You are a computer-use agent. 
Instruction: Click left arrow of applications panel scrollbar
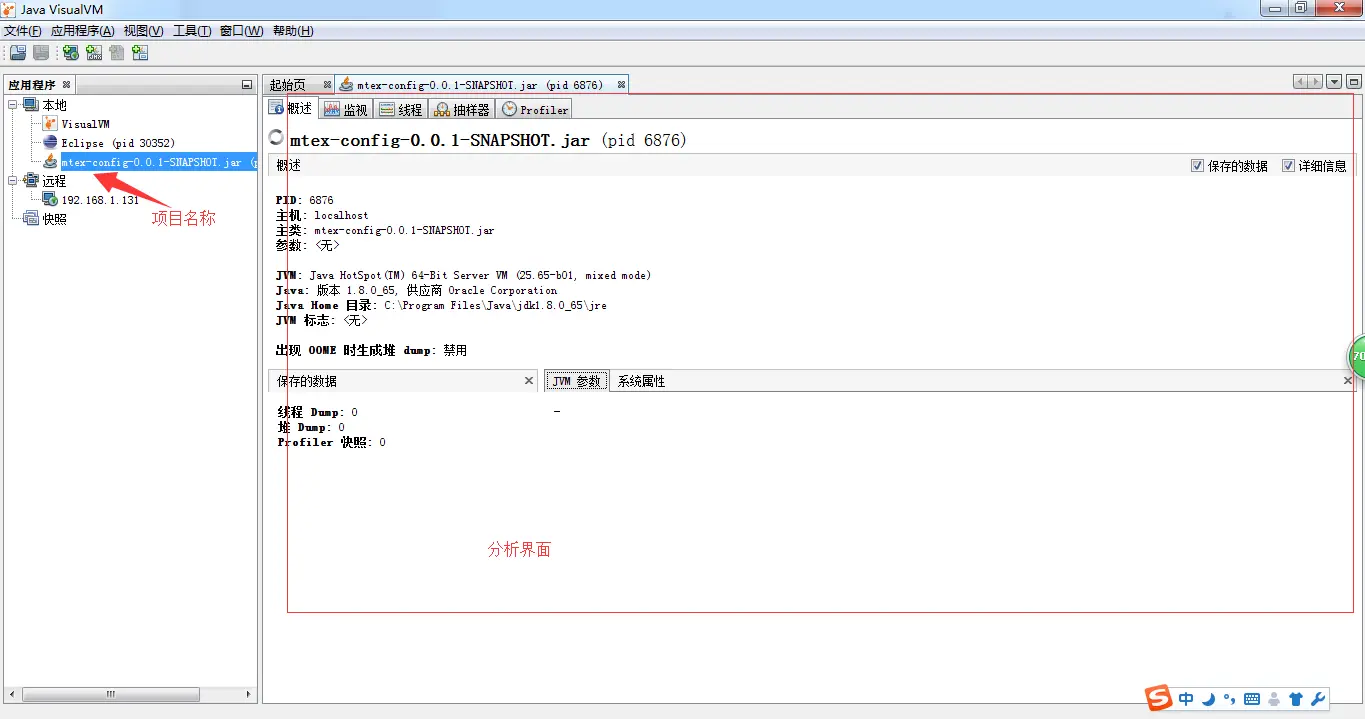(12, 694)
